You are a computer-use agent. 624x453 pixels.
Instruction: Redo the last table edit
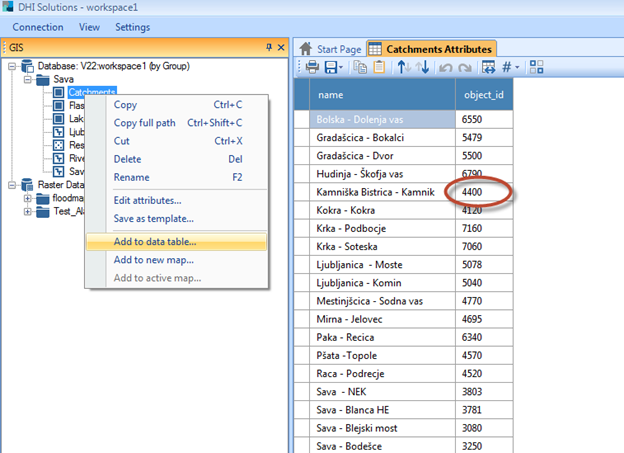click(x=464, y=68)
